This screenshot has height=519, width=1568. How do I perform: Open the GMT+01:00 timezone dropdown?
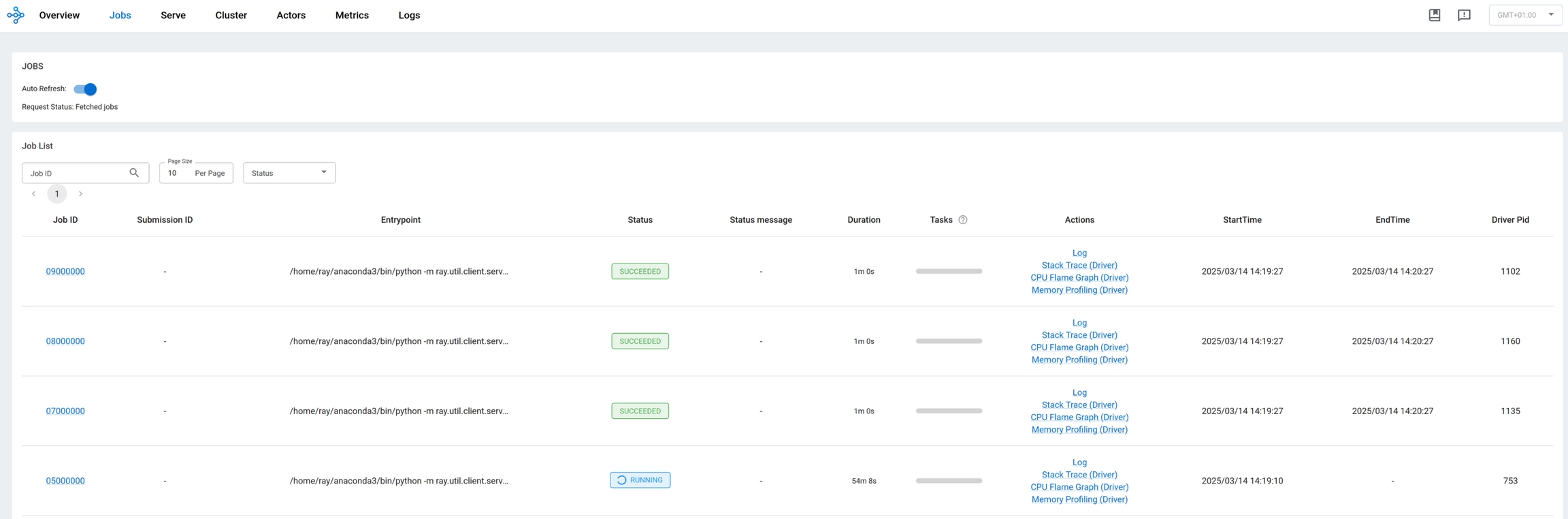pos(1524,15)
